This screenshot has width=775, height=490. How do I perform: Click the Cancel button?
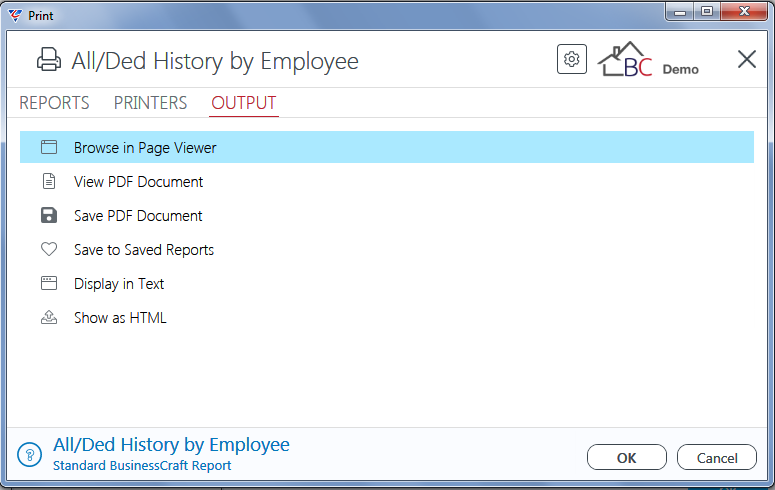(717, 457)
